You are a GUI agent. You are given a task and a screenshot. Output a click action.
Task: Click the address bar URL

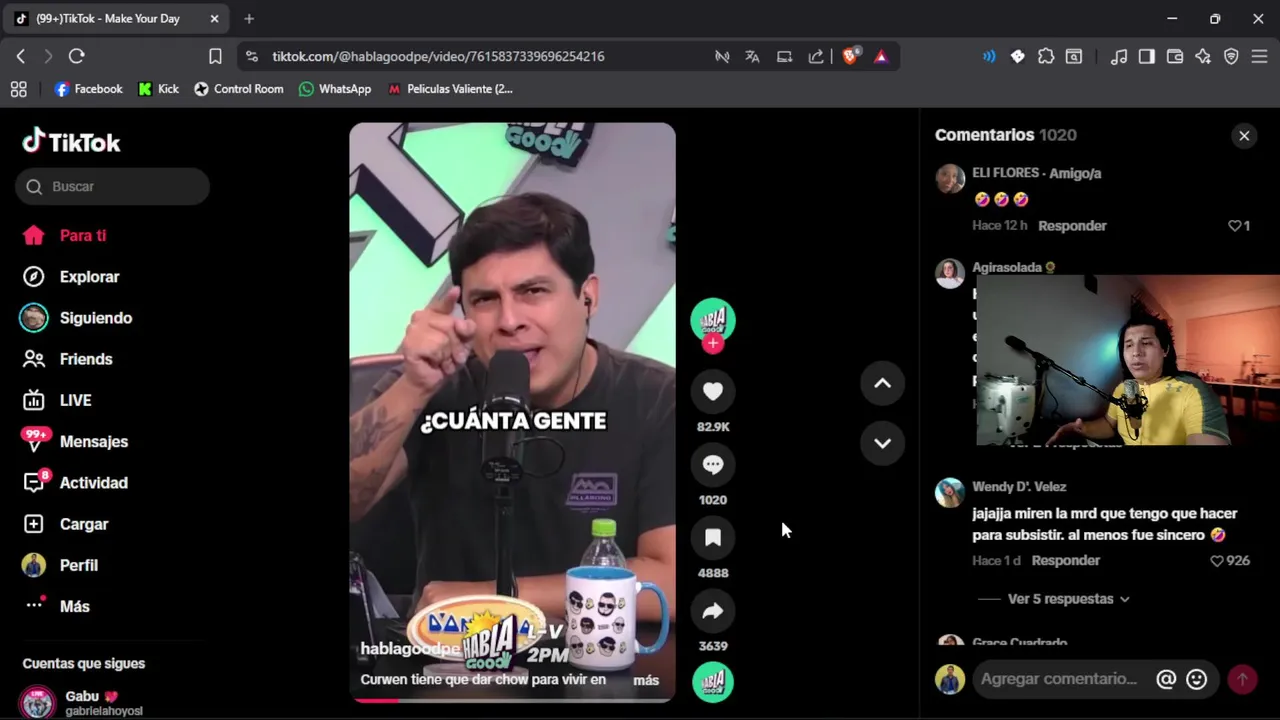(x=438, y=56)
